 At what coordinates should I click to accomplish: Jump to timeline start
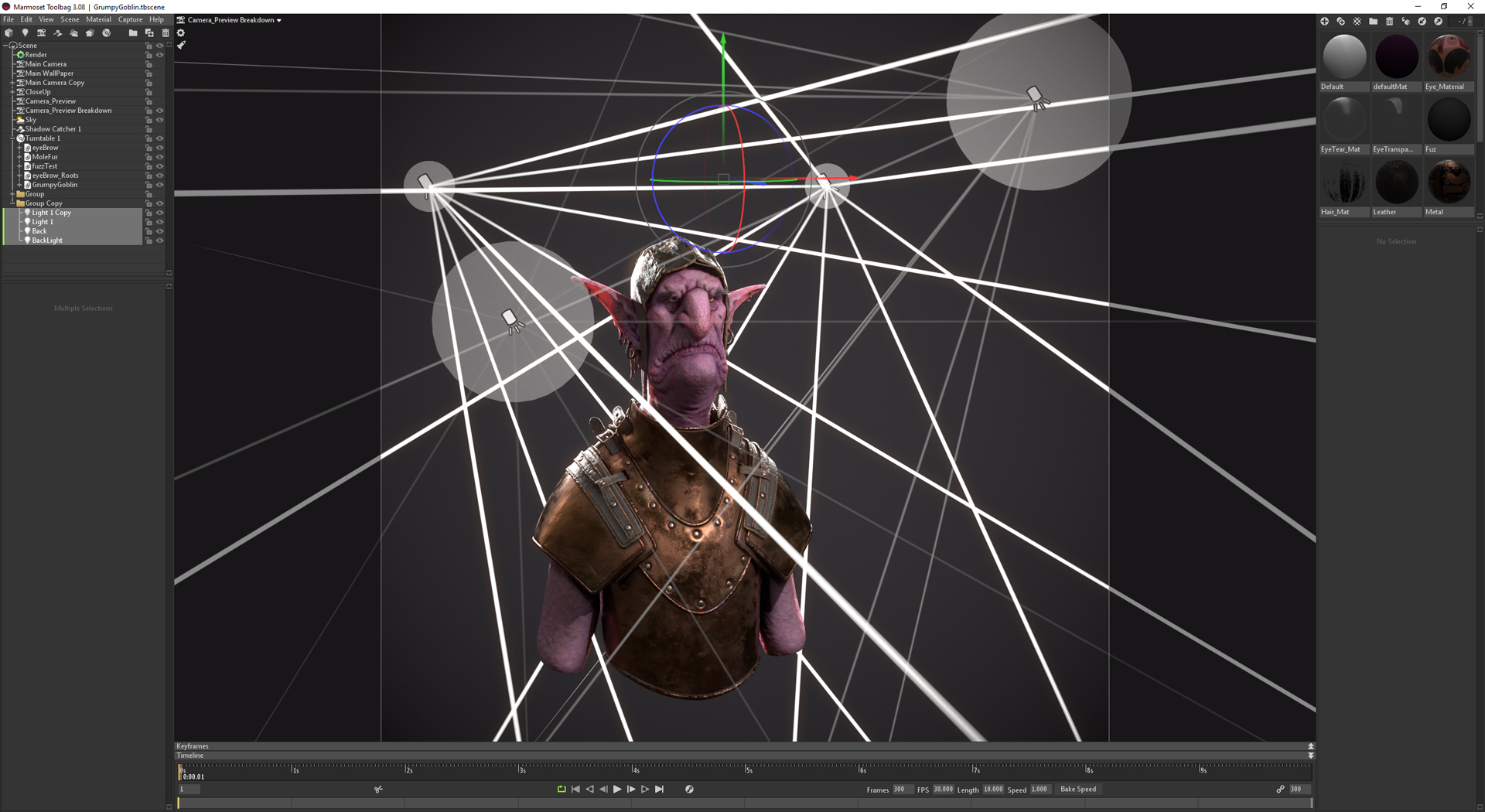575,790
